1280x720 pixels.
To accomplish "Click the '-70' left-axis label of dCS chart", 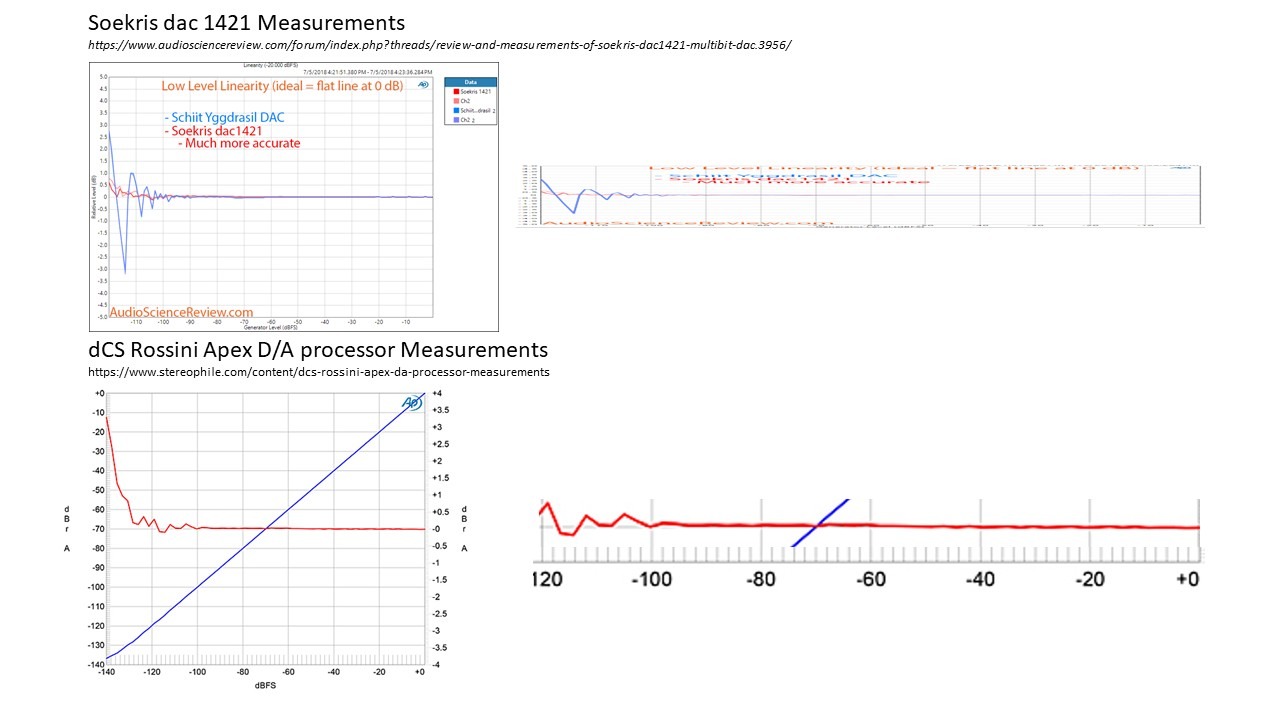I will pyautogui.click(x=97, y=528).
